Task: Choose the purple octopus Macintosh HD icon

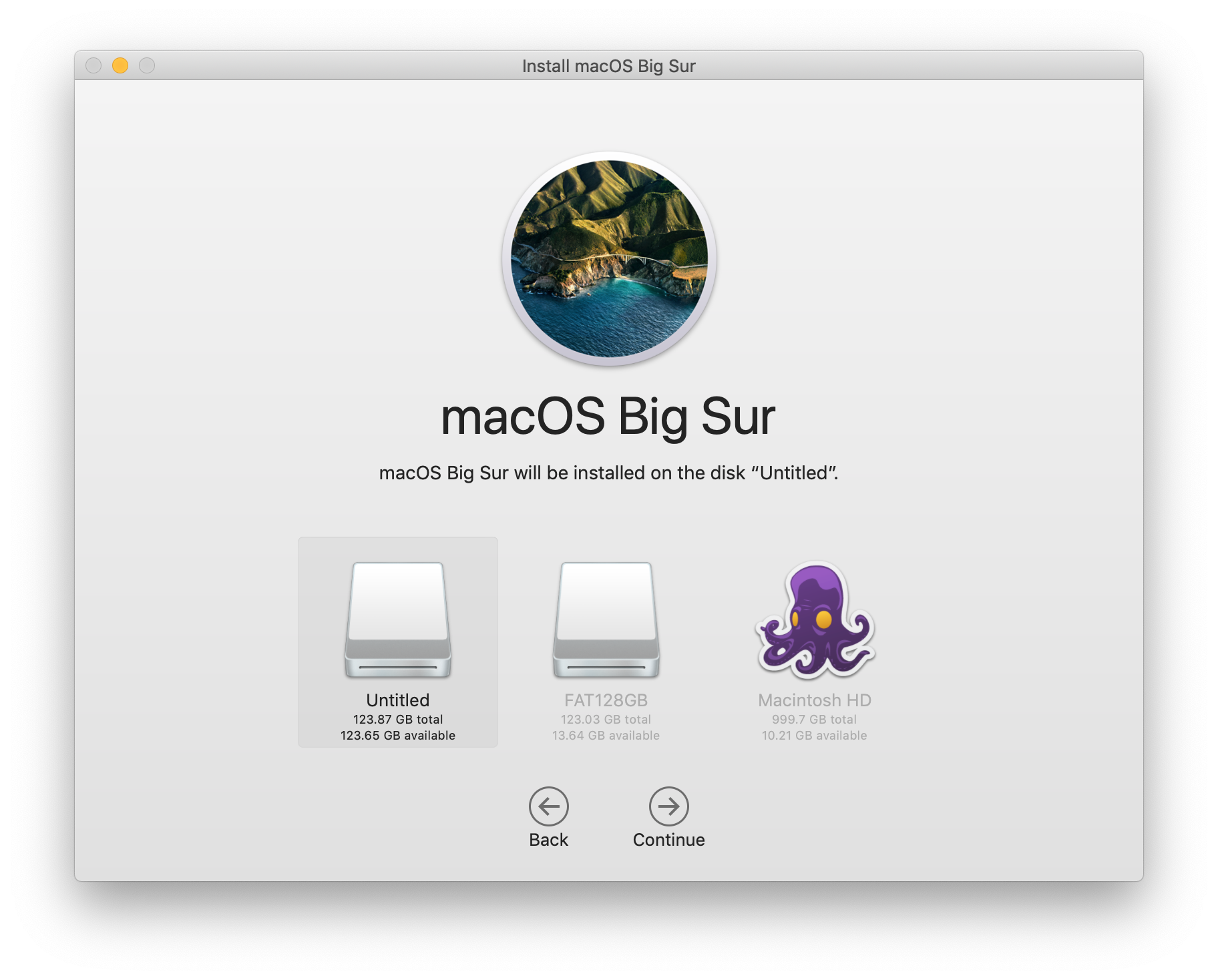Action: (x=815, y=620)
